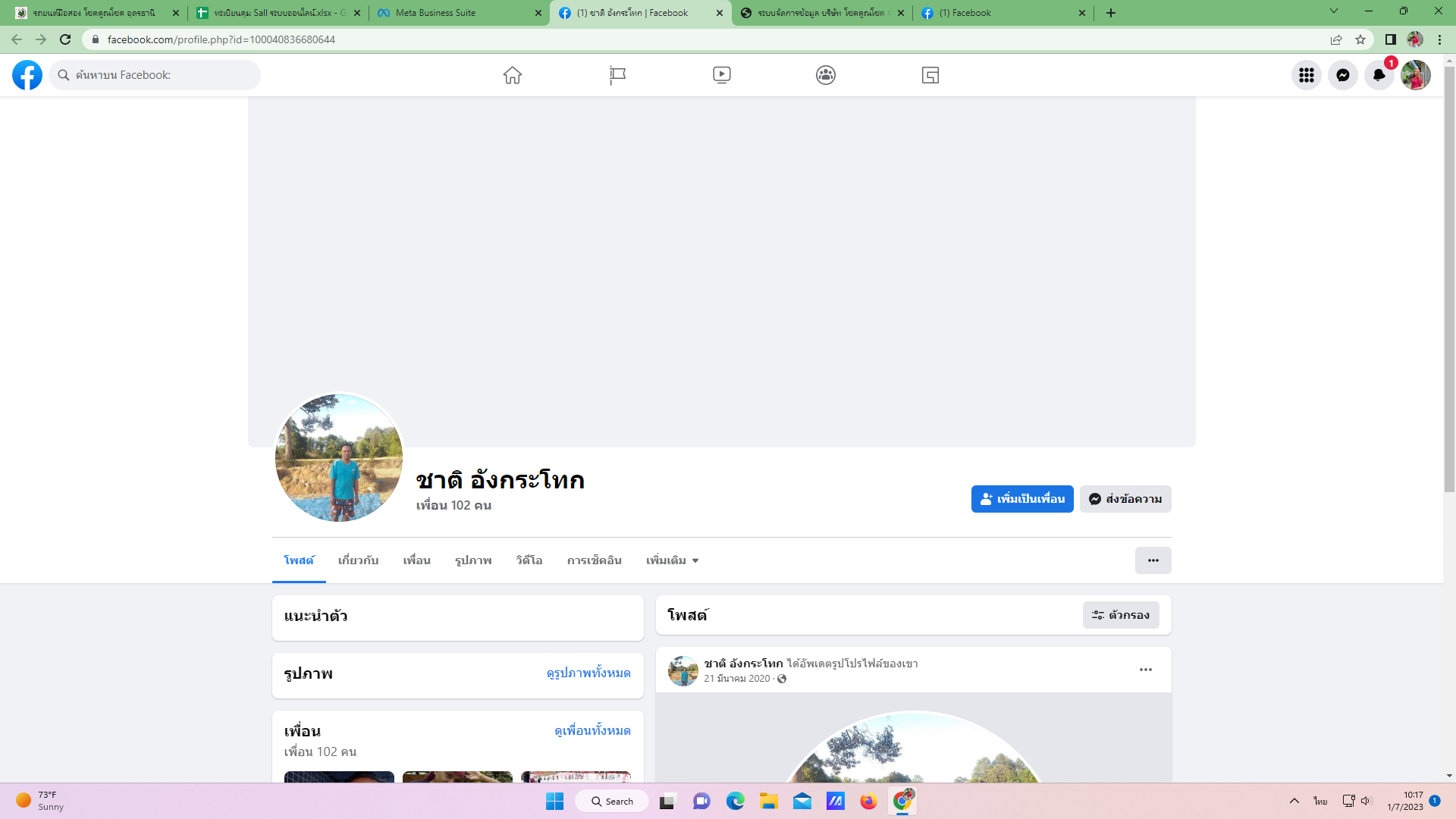
Task: Open the Groups icon in top navigation
Action: coord(826,75)
